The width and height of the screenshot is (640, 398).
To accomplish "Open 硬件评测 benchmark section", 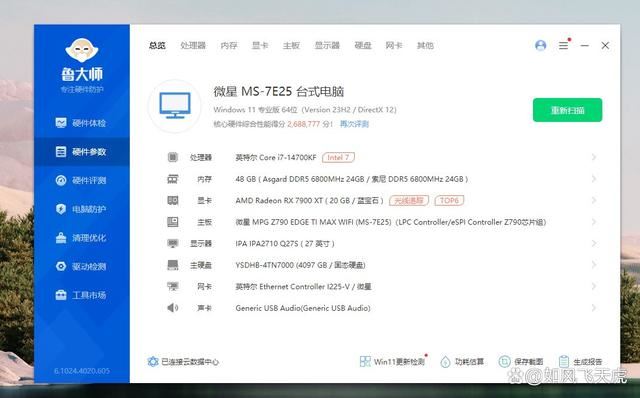I will (x=81, y=180).
